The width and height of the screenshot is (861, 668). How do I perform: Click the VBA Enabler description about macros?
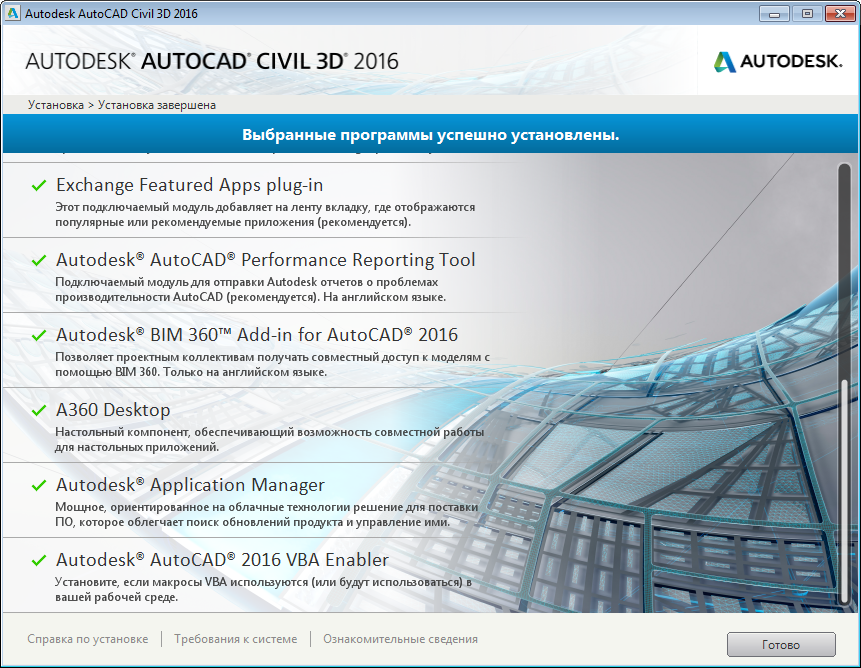tap(264, 590)
